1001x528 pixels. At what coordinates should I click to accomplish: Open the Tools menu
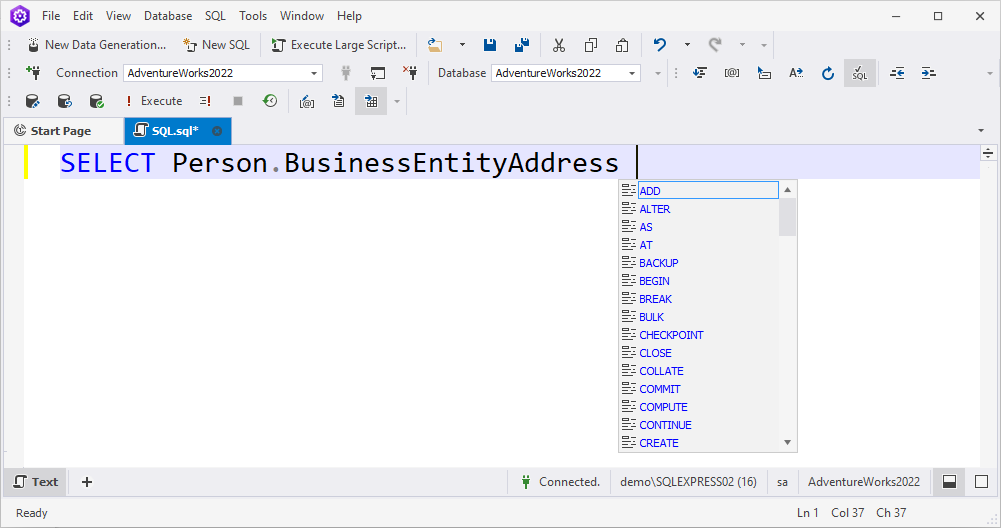[253, 16]
